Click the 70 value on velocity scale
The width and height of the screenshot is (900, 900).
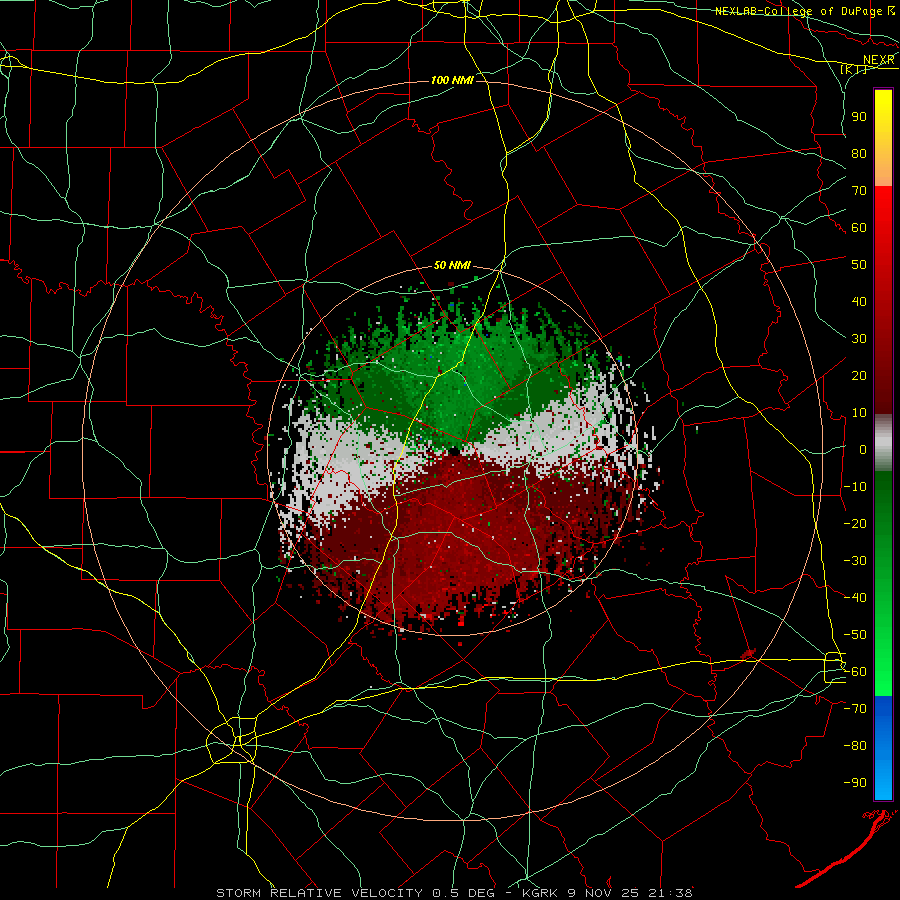pyautogui.click(x=859, y=191)
